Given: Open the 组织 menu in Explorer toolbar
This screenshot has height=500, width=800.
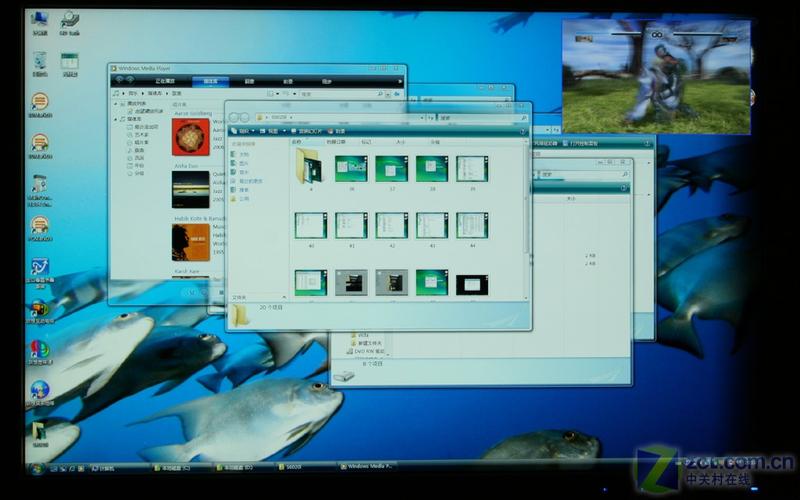Looking at the screenshot, I should 243,131.
